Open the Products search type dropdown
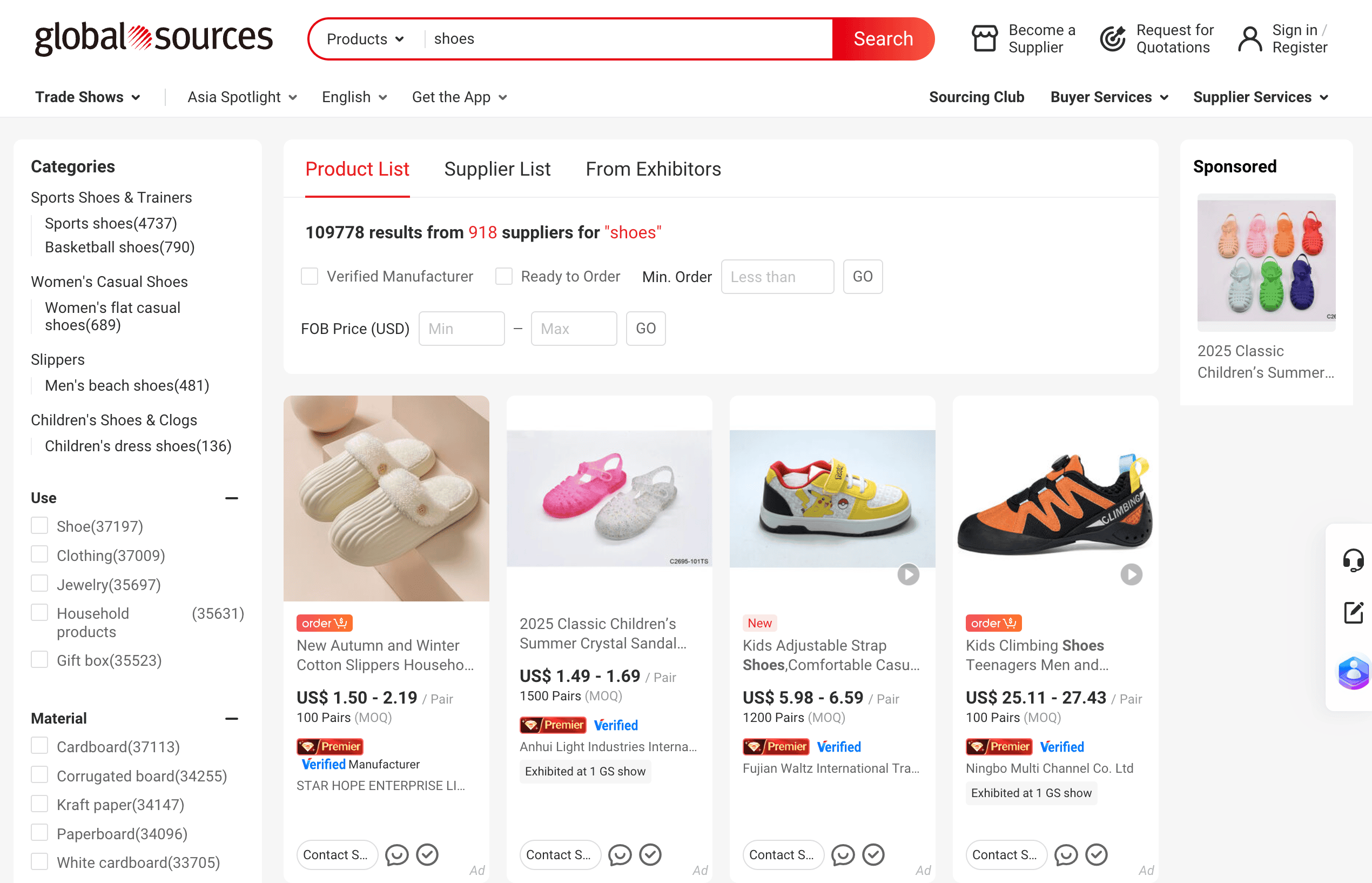The width and height of the screenshot is (1372, 883). pyautogui.click(x=366, y=39)
